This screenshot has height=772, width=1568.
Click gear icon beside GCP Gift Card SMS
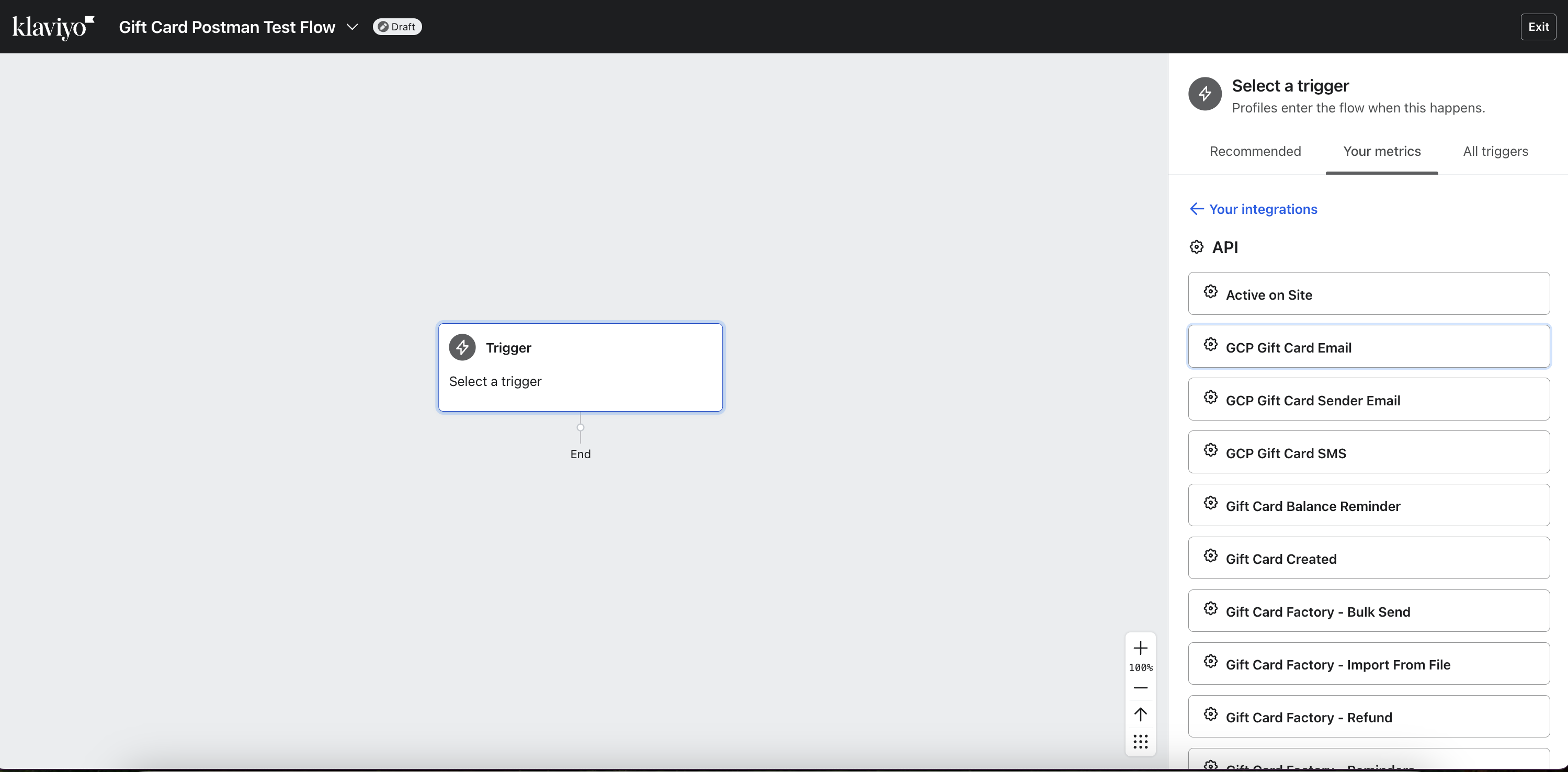[x=1210, y=450]
